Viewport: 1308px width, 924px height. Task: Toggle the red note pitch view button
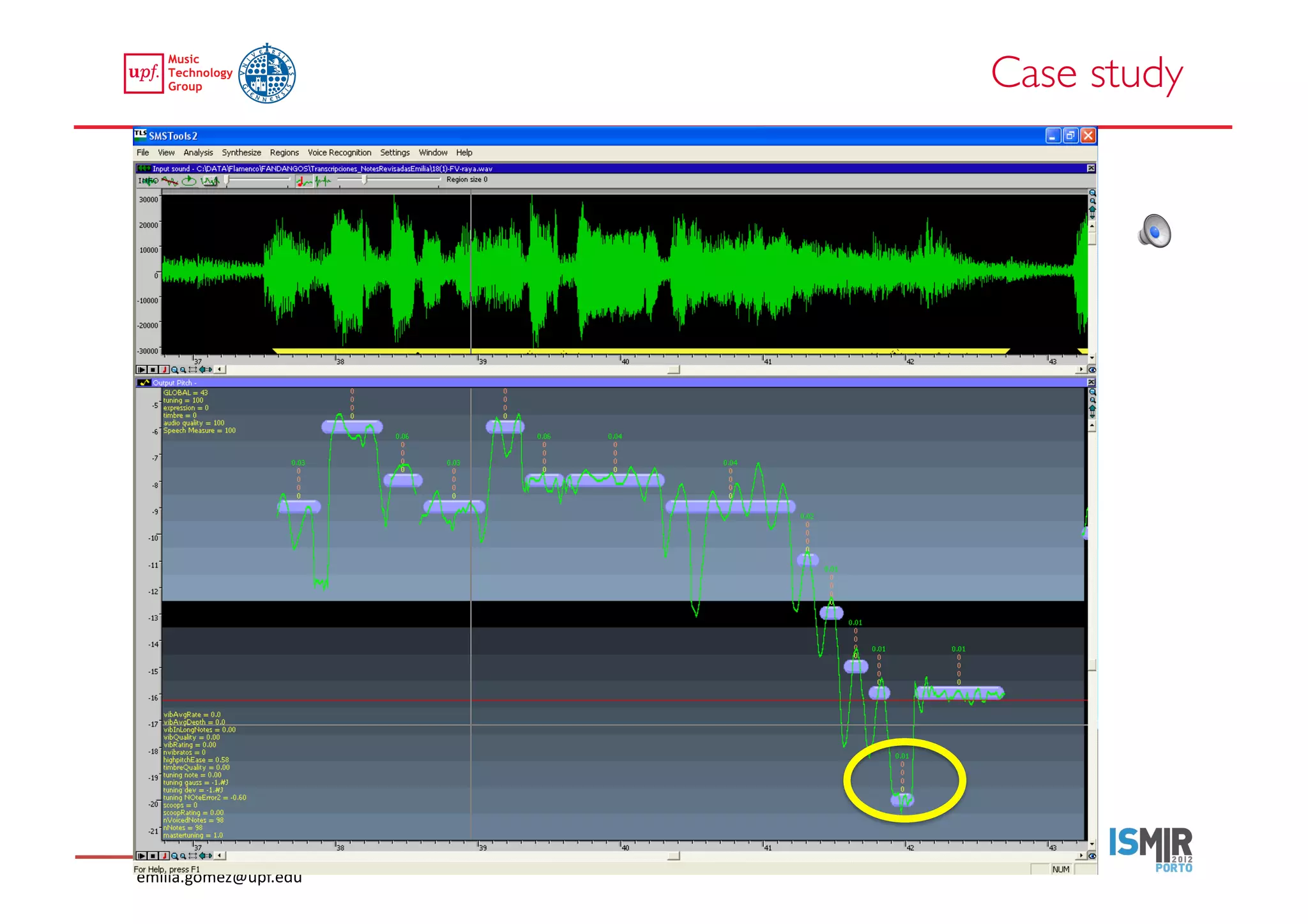point(304,181)
